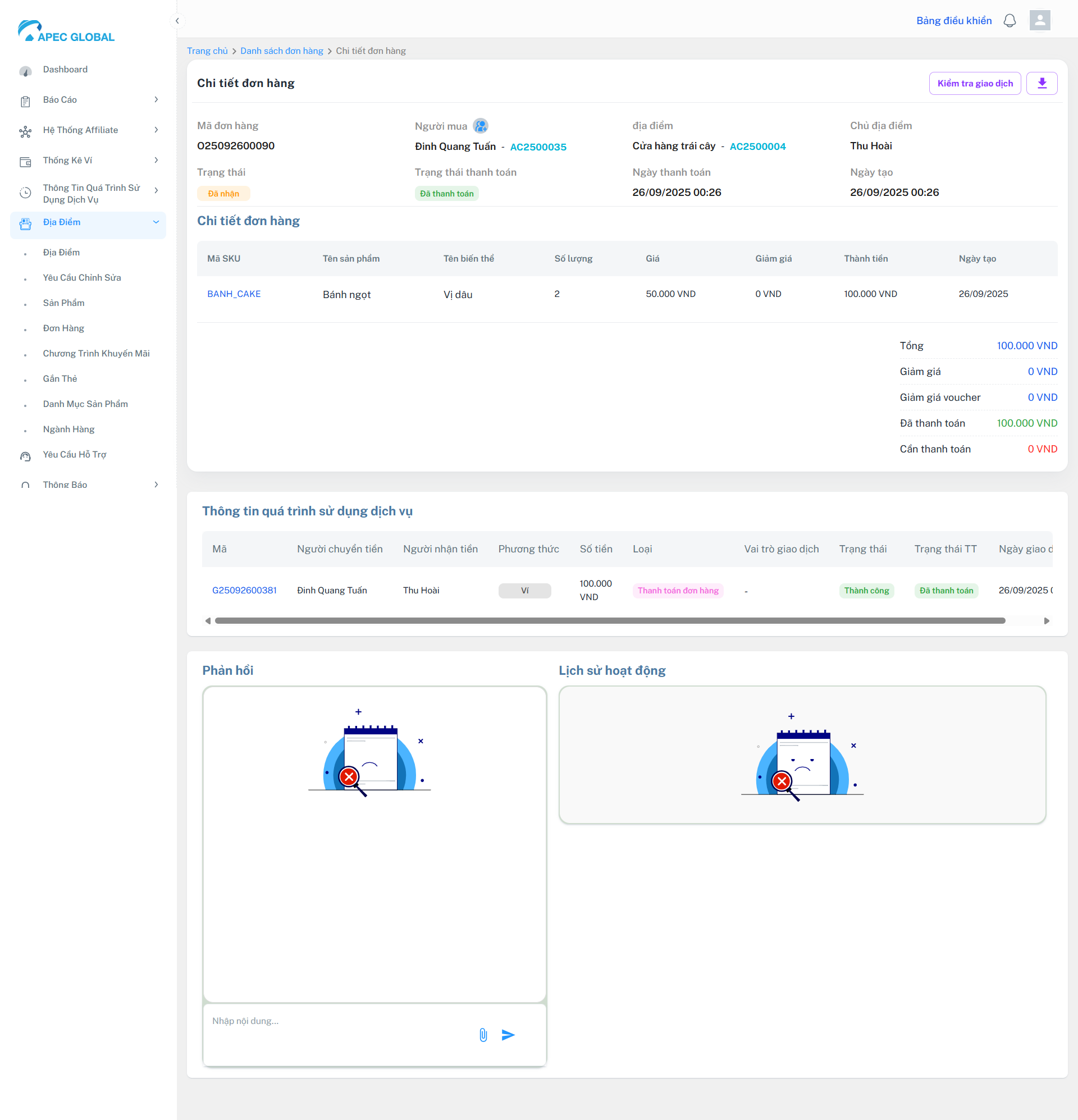Image resolution: width=1078 pixels, height=1120 pixels.
Task: Open transaction G25092600381 link
Action: pyautogui.click(x=244, y=590)
